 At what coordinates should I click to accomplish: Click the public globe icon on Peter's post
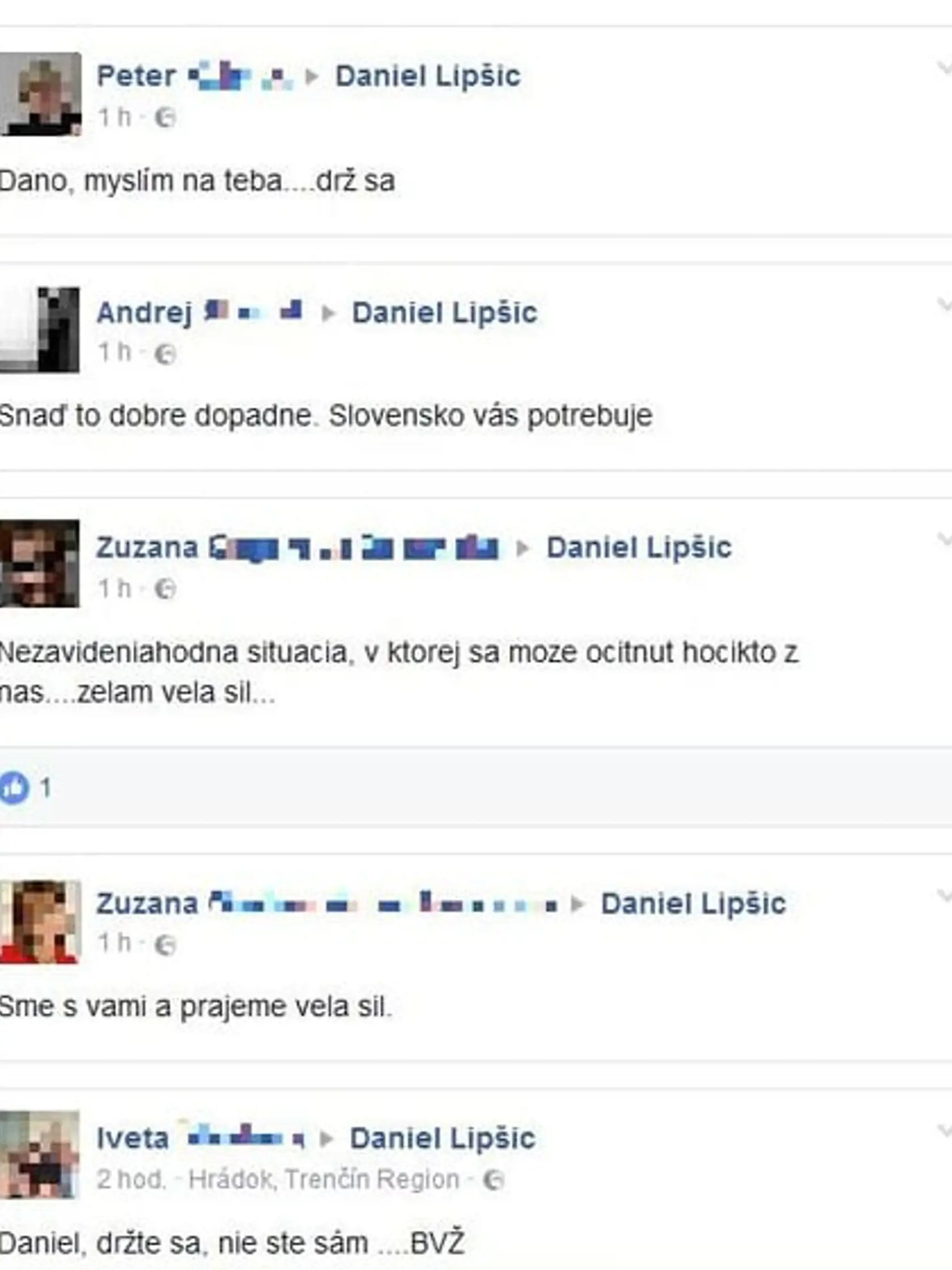[165, 118]
